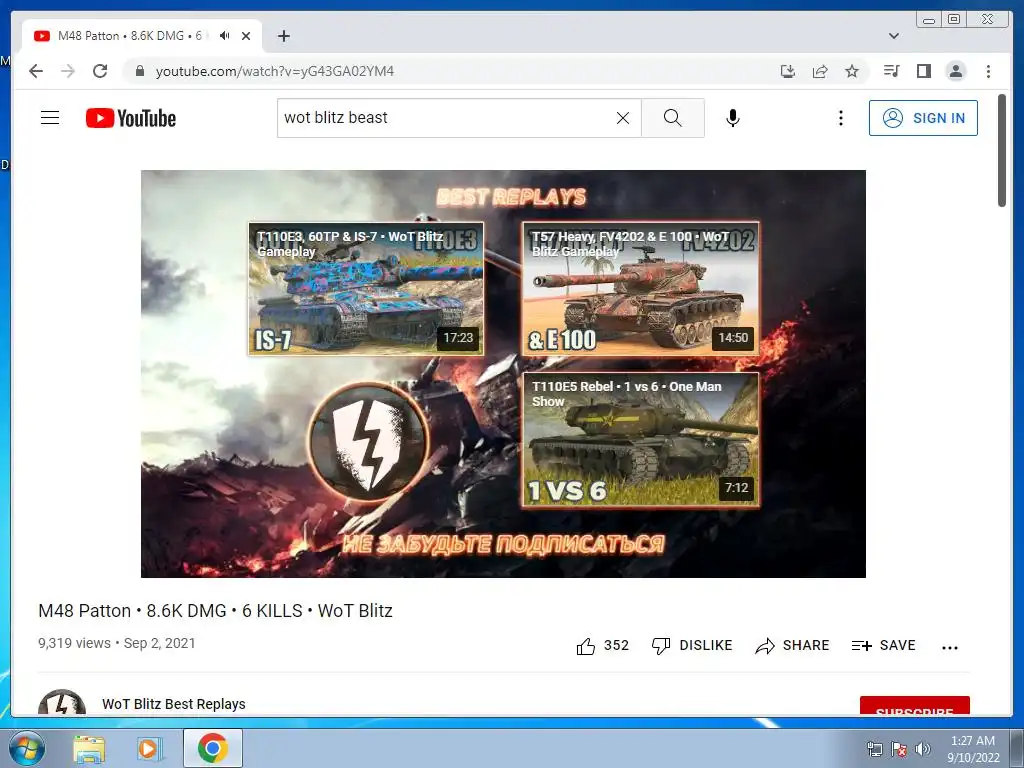Select the M48 Patton browser tab
Image resolution: width=1024 pixels, height=768 pixels.
142,36
